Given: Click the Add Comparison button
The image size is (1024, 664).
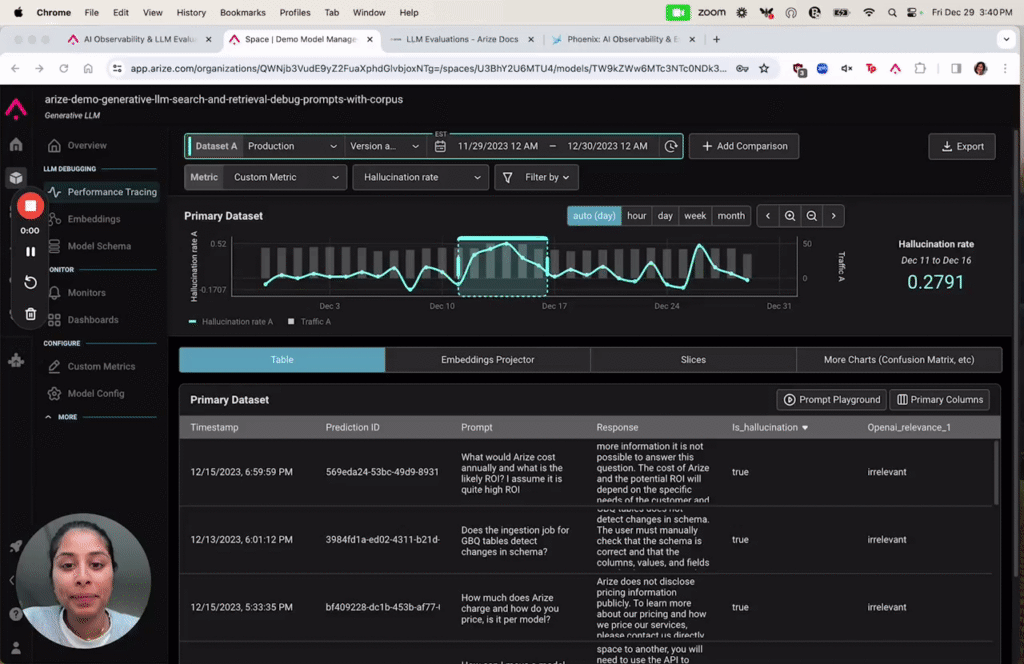Looking at the screenshot, I should [744, 146].
